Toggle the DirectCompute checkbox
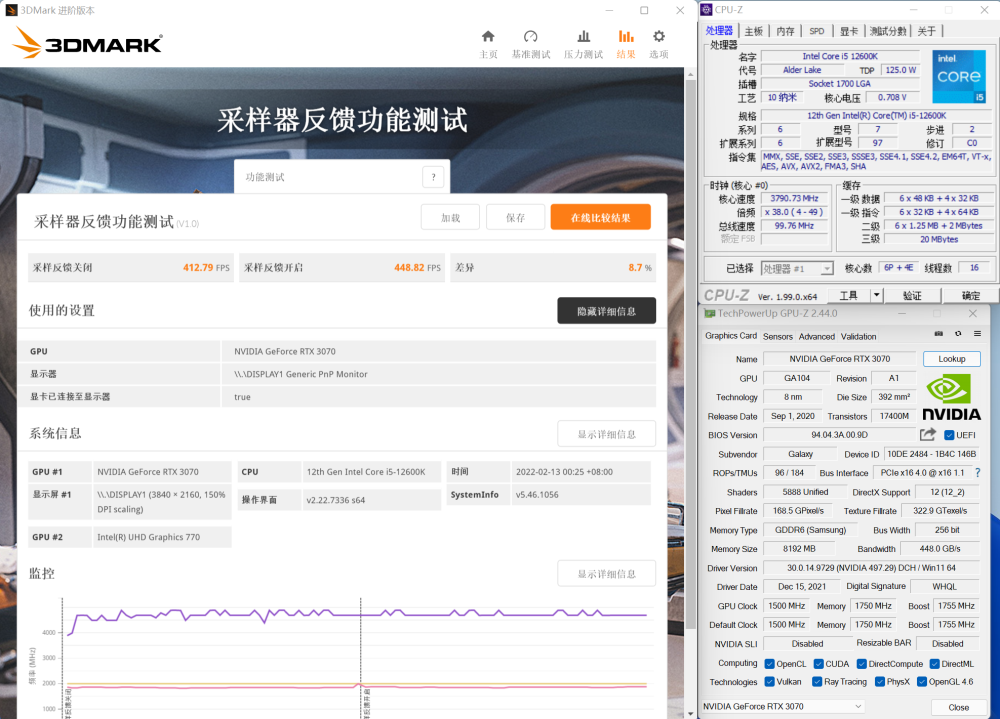 click(862, 663)
